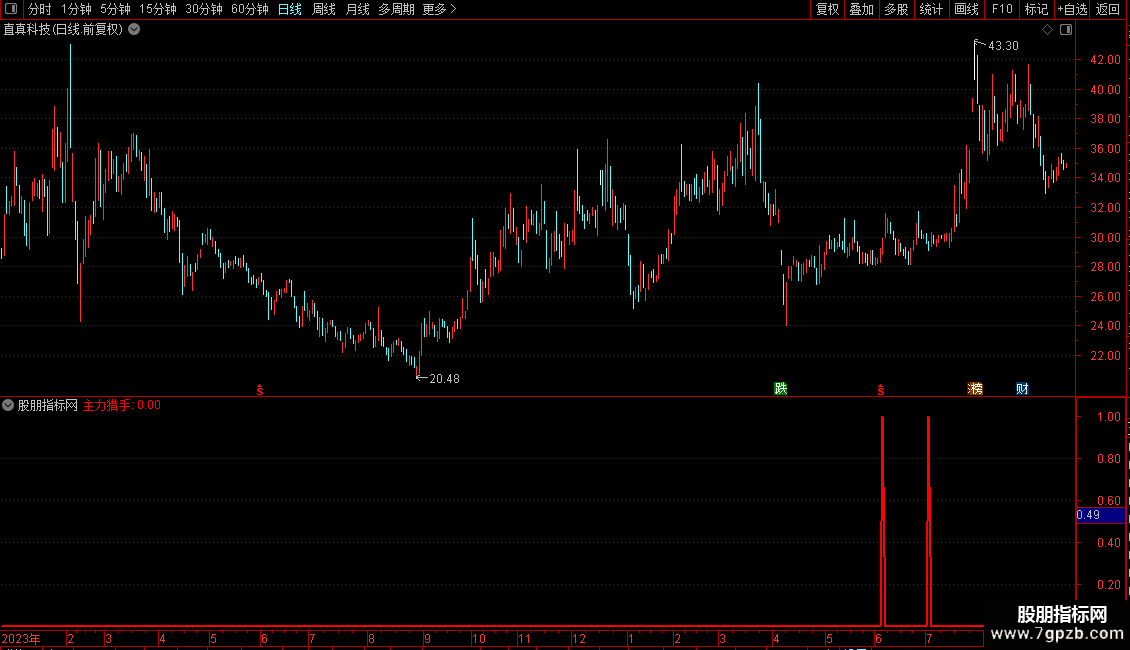Click the 0.49 highlighted axis value
The height and width of the screenshot is (650, 1130).
pos(1100,515)
